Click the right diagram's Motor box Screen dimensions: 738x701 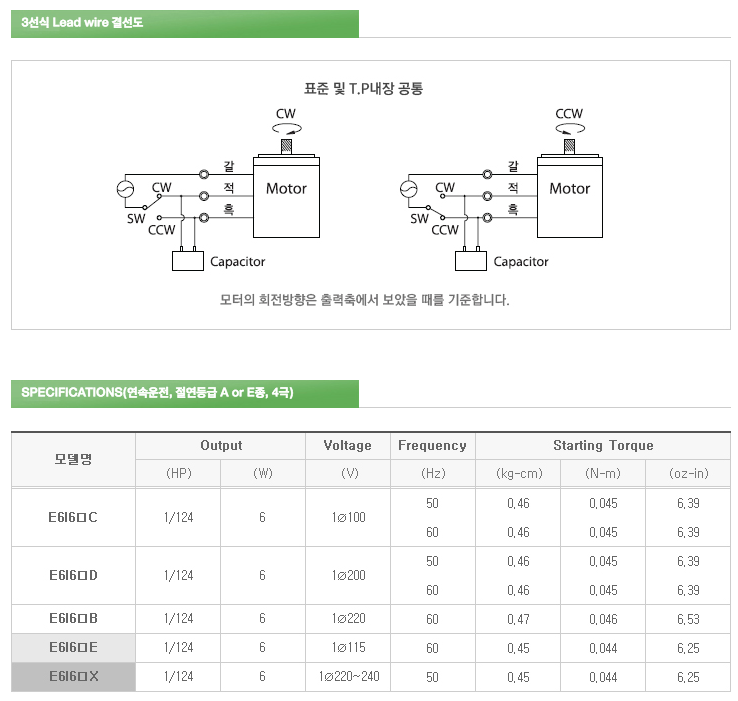point(569,196)
